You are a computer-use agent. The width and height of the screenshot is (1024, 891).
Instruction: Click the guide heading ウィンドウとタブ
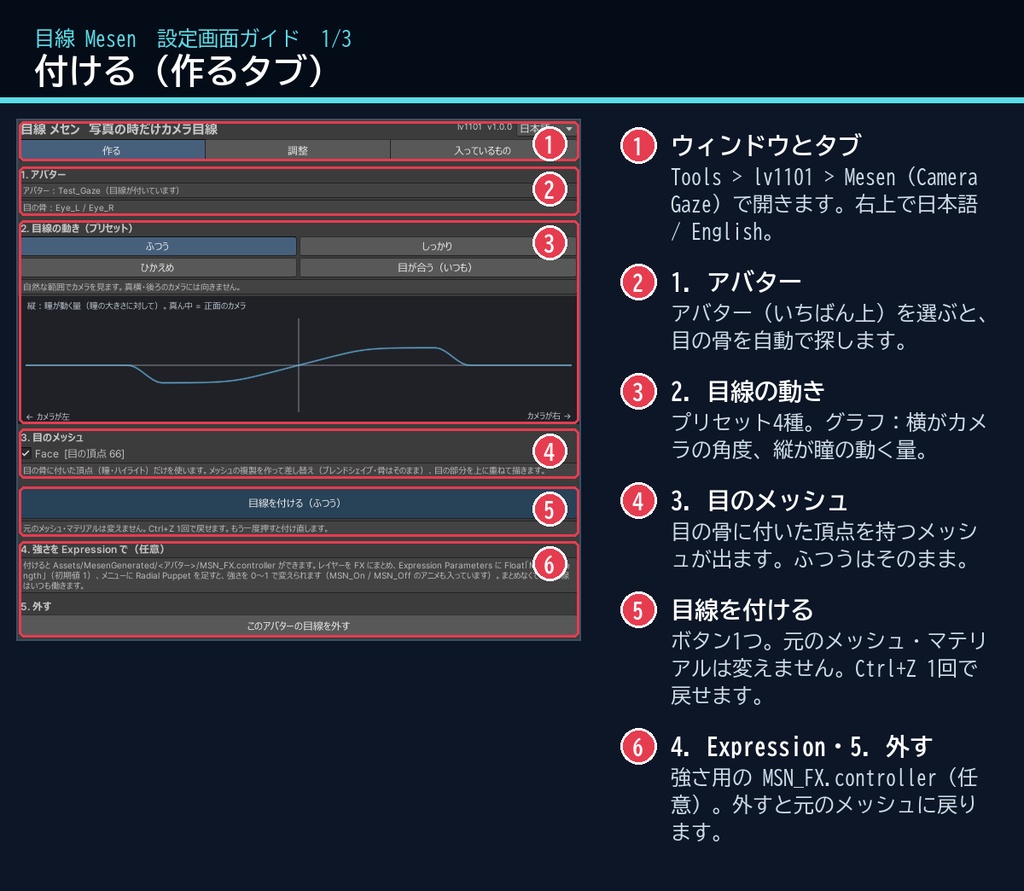(x=766, y=145)
